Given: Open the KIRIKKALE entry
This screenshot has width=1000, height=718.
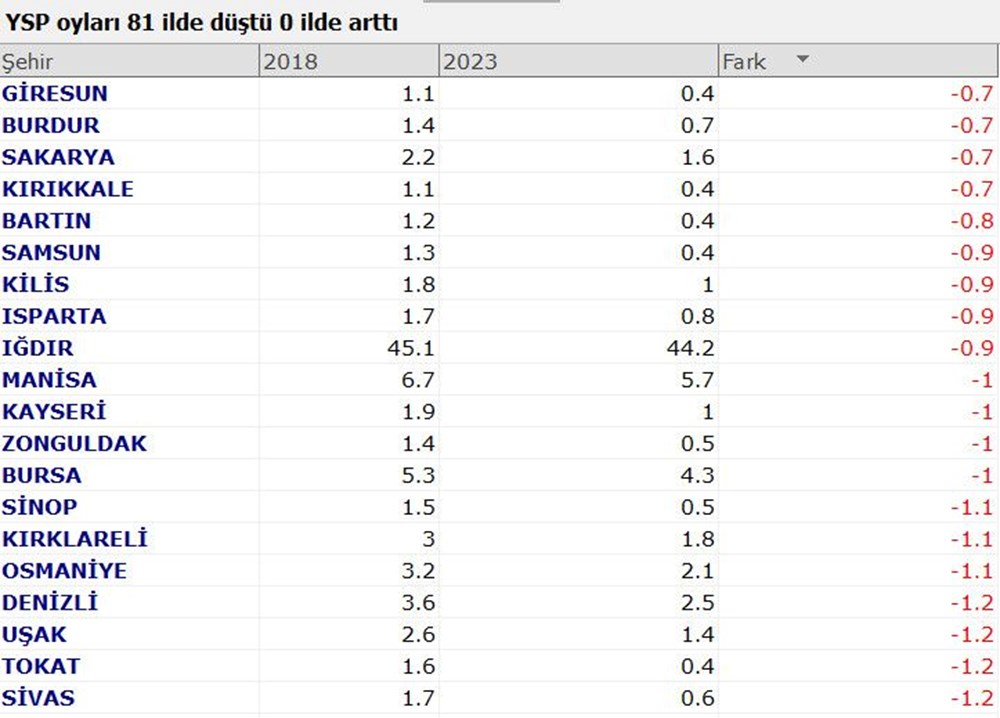Looking at the screenshot, I should point(68,190).
